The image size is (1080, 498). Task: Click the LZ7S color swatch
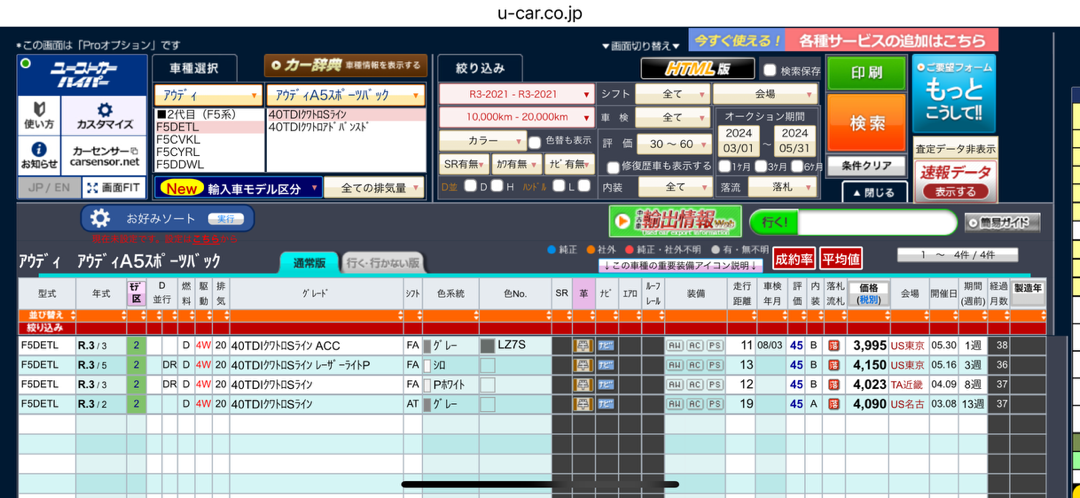click(x=488, y=345)
